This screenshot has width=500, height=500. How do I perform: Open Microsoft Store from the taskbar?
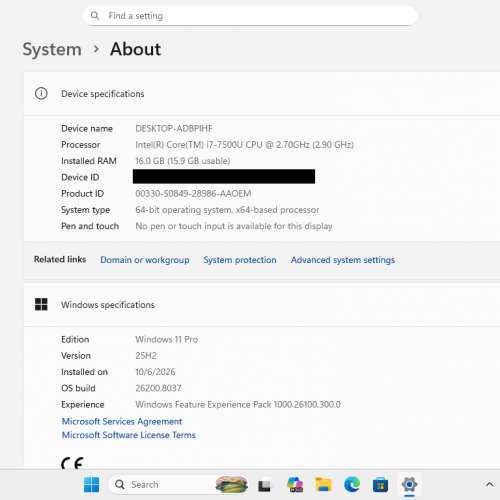click(x=380, y=485)
